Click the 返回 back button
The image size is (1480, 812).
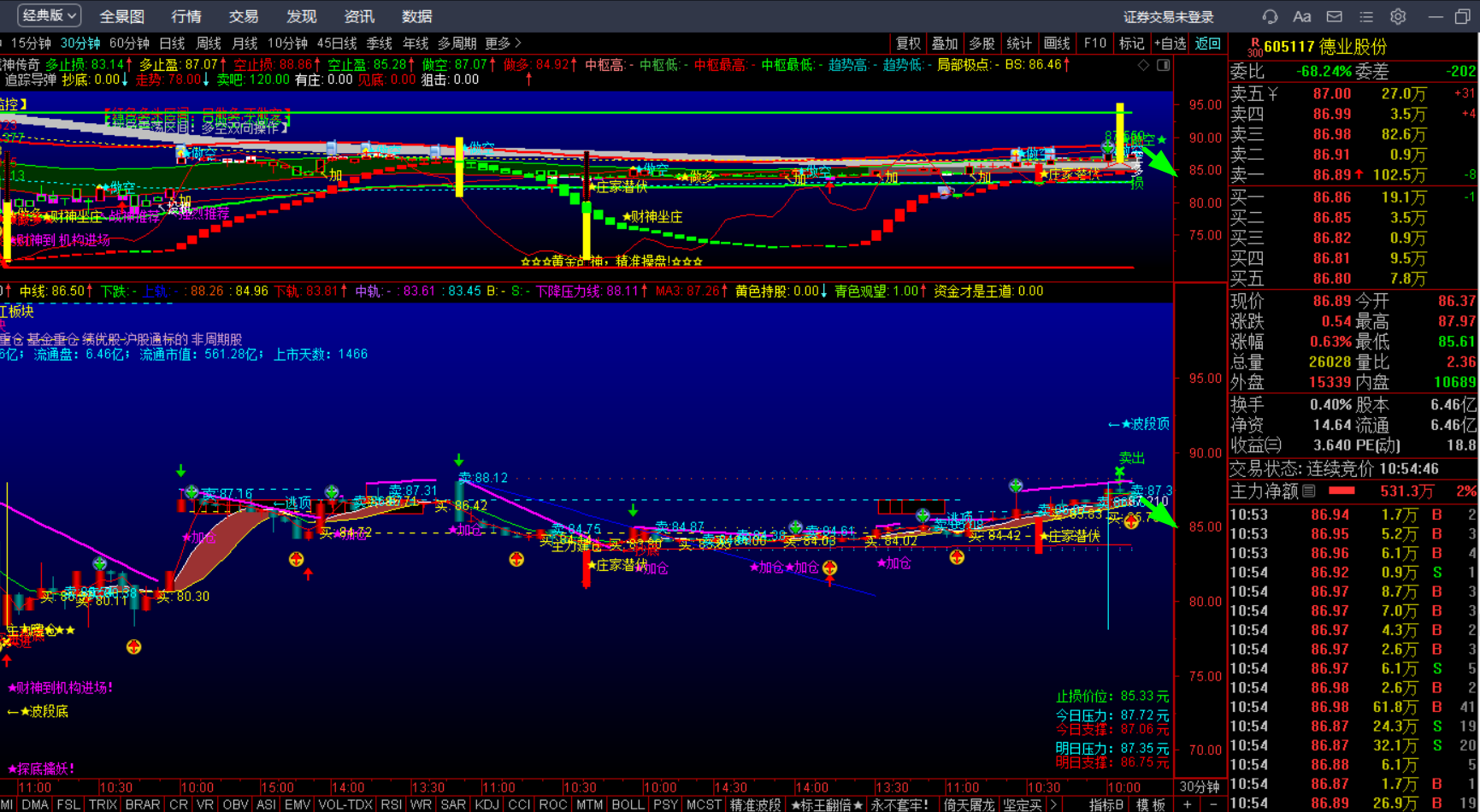click(x=1208, y=44)
